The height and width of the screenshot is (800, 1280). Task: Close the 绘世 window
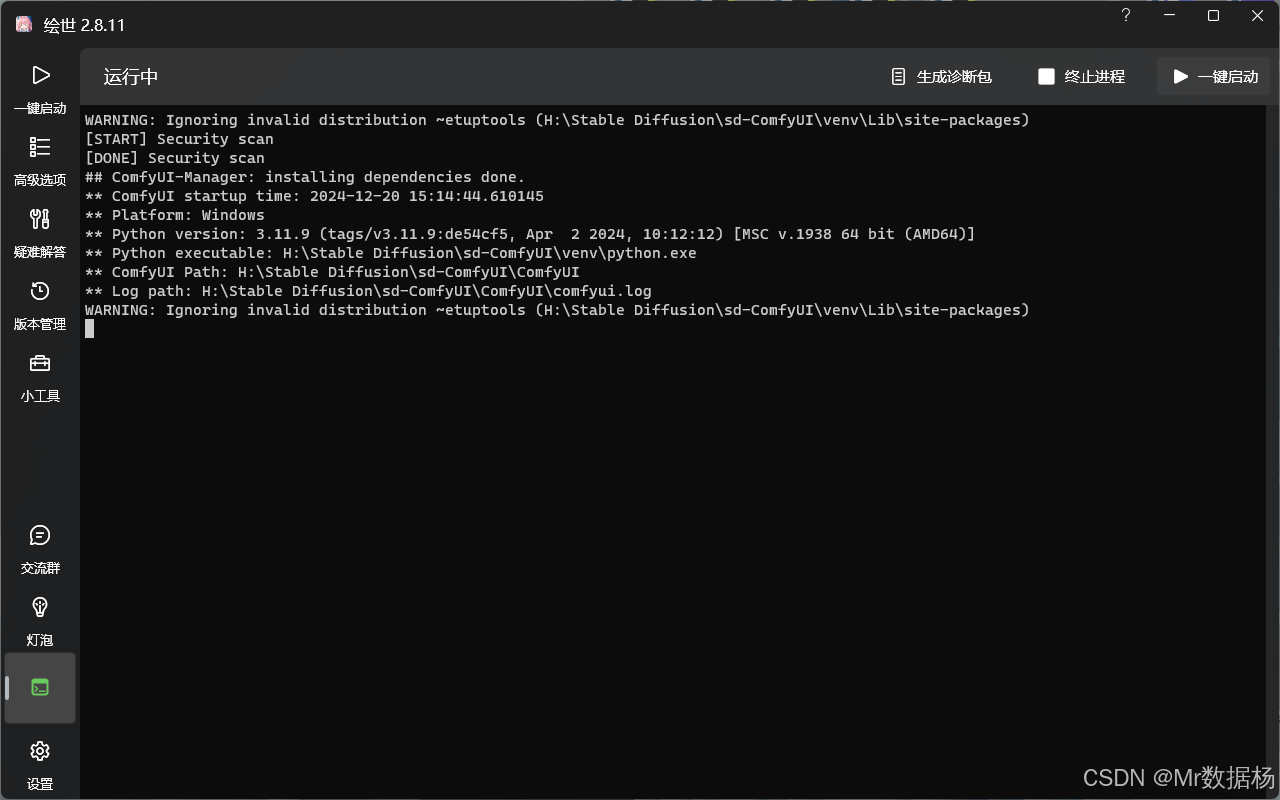1257,16
